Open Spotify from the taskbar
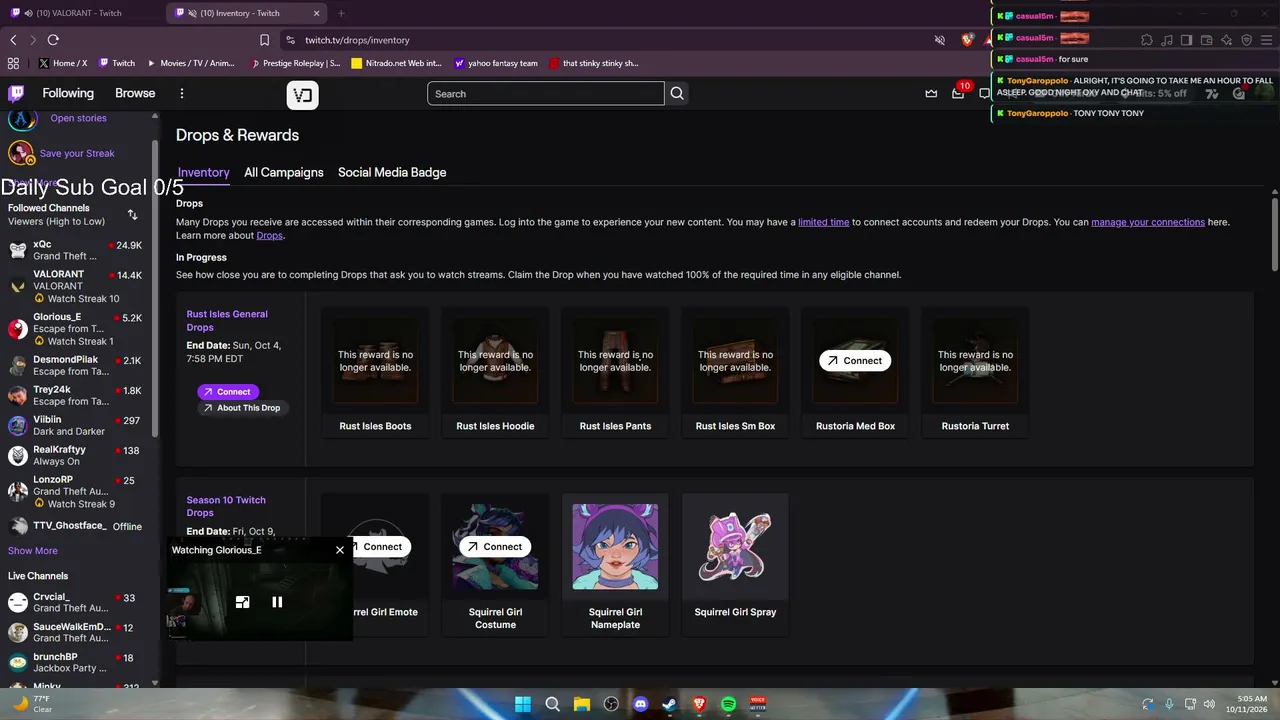 pyautogui.click(x=728, y=704)
